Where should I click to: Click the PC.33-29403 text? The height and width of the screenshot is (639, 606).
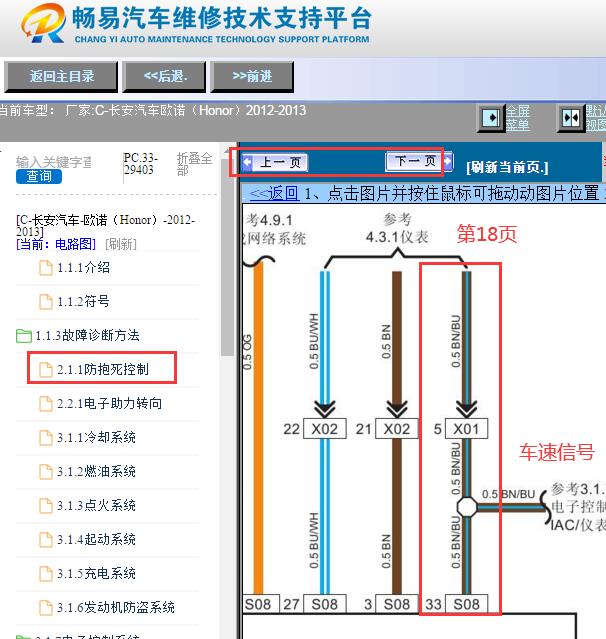point(141,164)
